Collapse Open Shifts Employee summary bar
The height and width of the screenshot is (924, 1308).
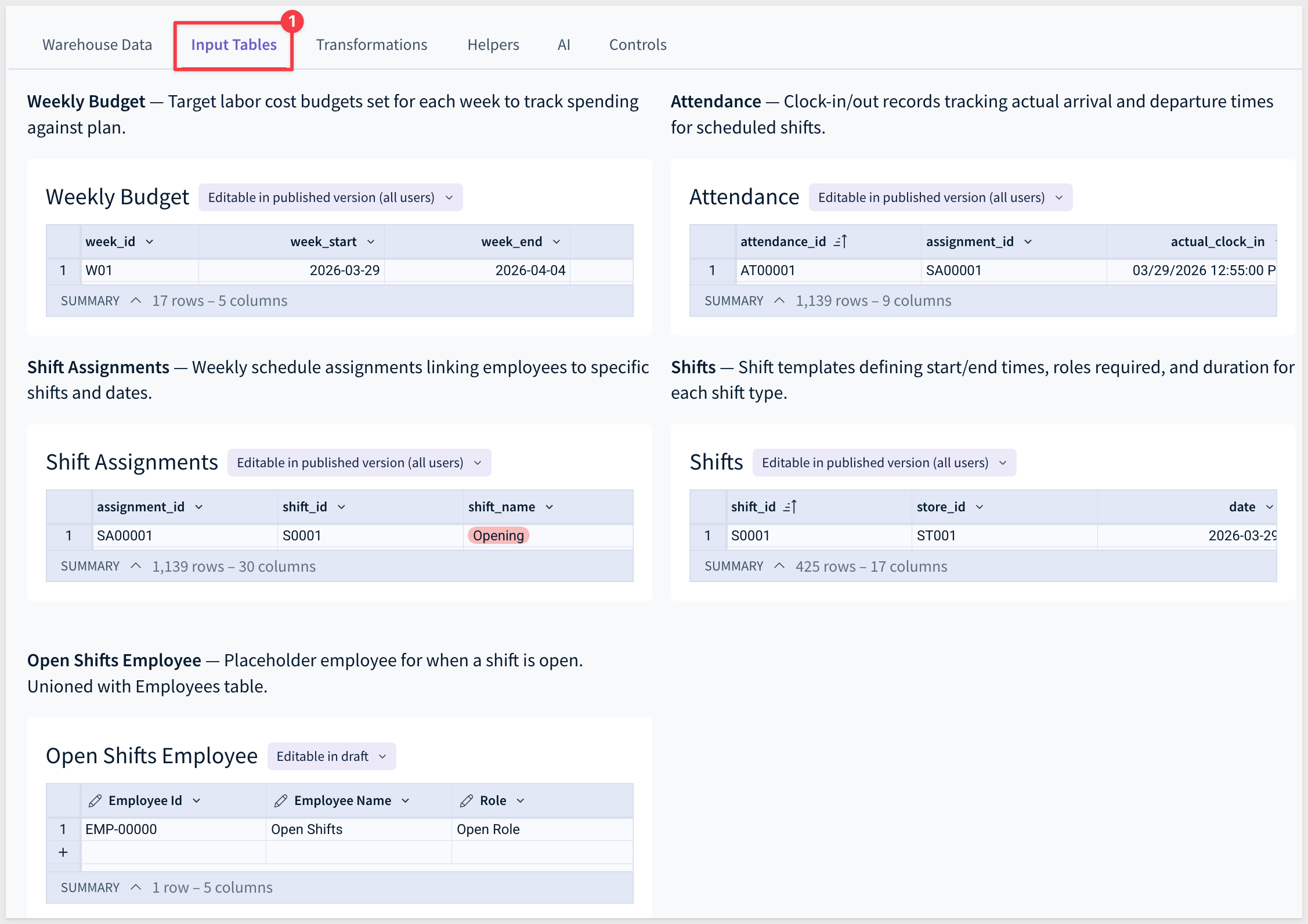(x=136, y=887)
